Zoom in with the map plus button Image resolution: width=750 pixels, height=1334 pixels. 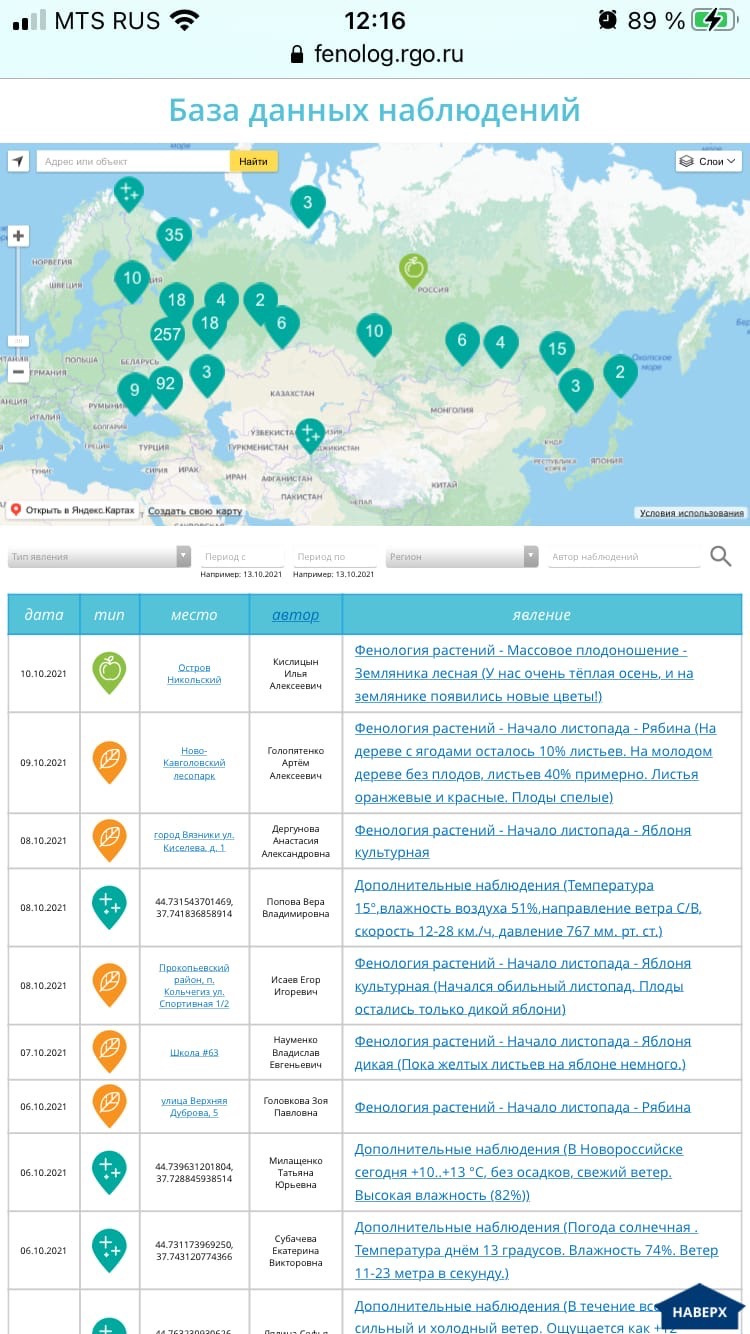tap(18, 236)
